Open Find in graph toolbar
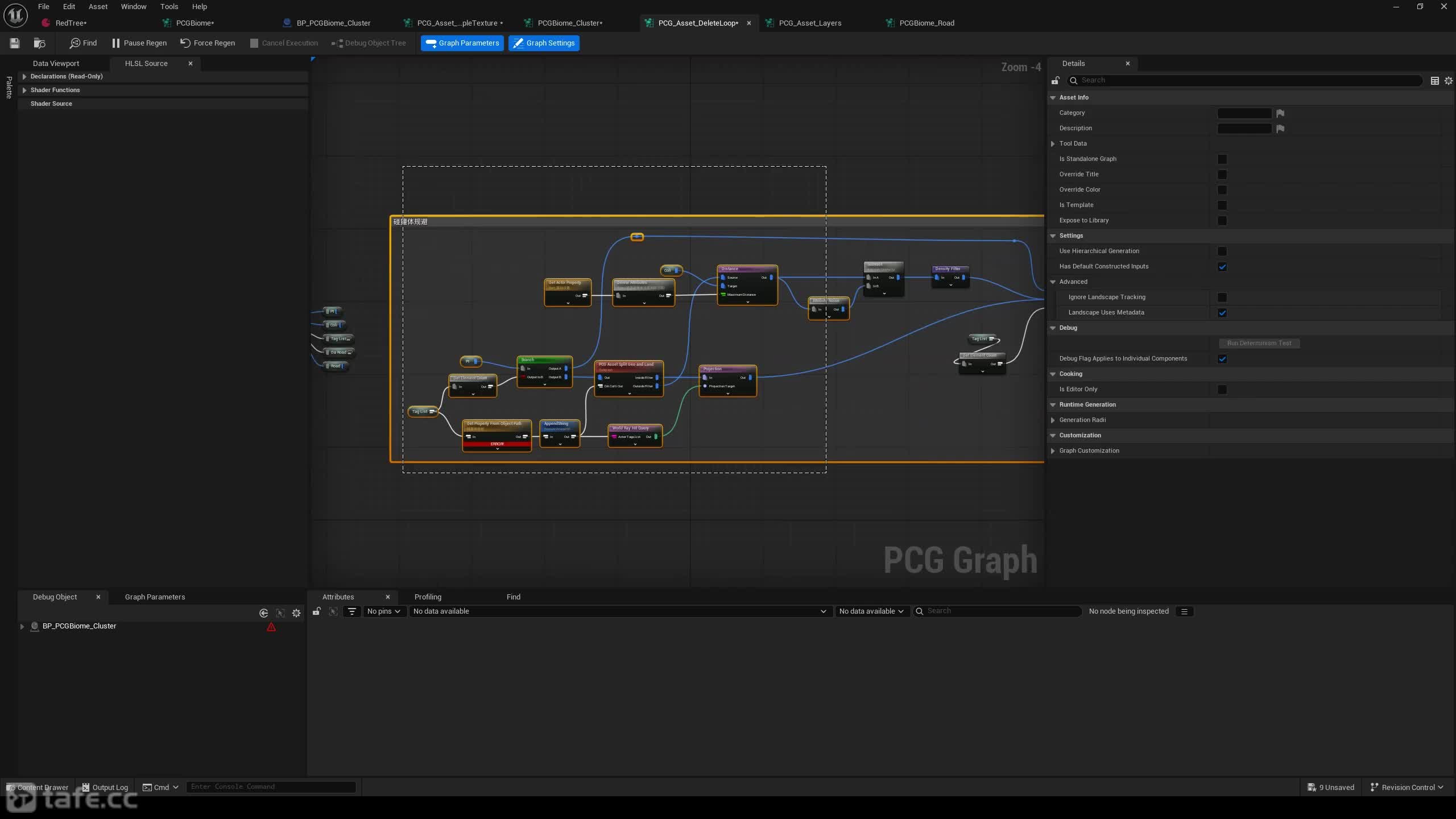This screenshot has height=819, width=1456. (83, 43)
